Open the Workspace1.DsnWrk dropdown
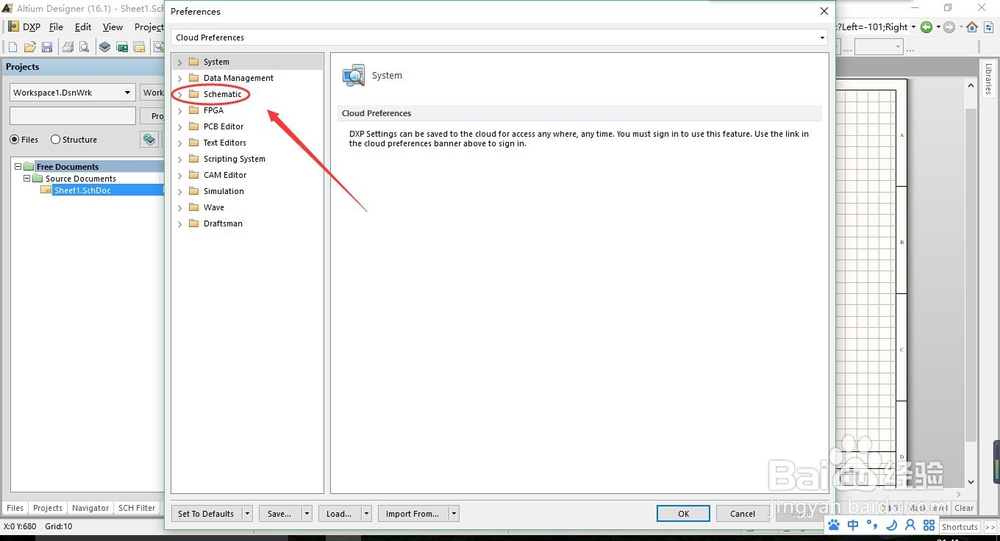The width and height of the screenshot is (1000, 541). [127, 93]
